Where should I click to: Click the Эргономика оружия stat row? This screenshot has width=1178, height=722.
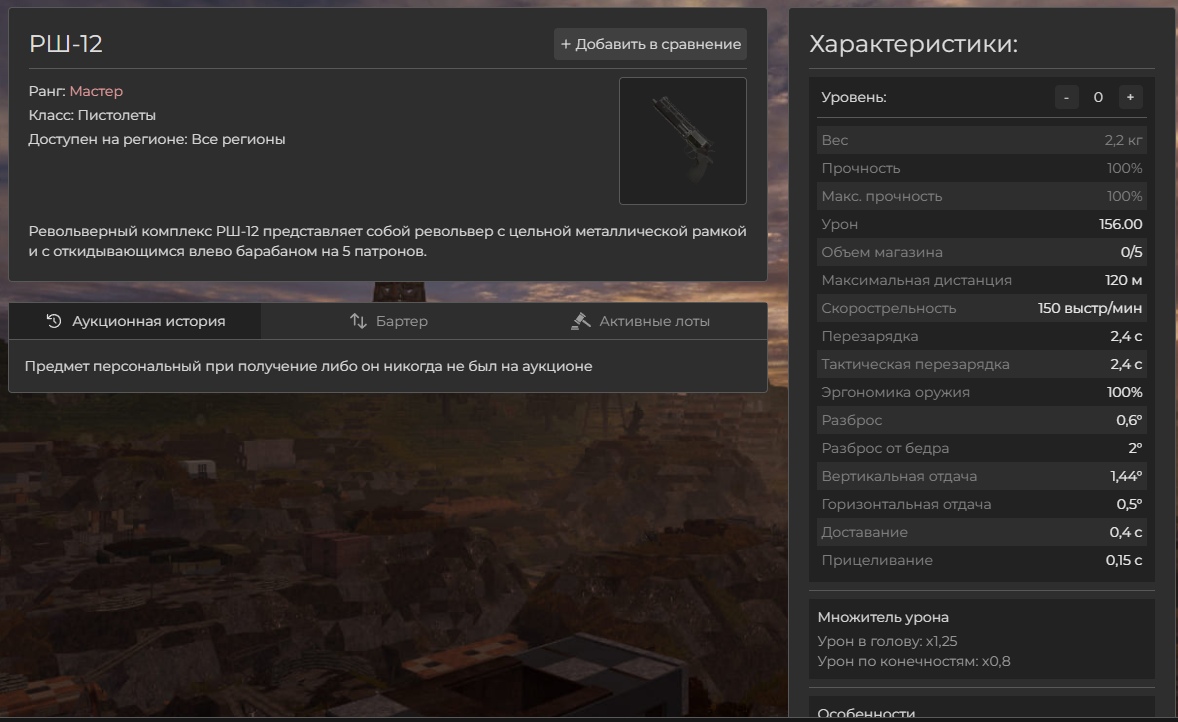point(981,392)
